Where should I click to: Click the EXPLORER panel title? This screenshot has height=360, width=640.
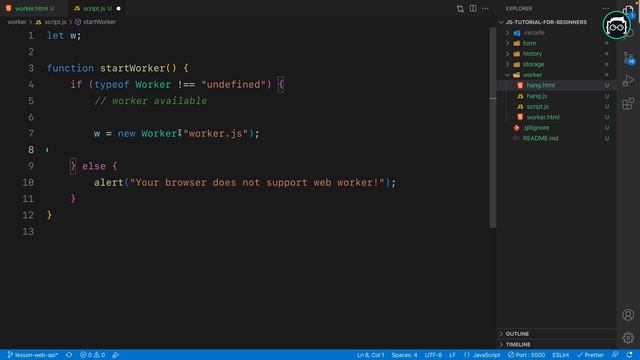519,9
